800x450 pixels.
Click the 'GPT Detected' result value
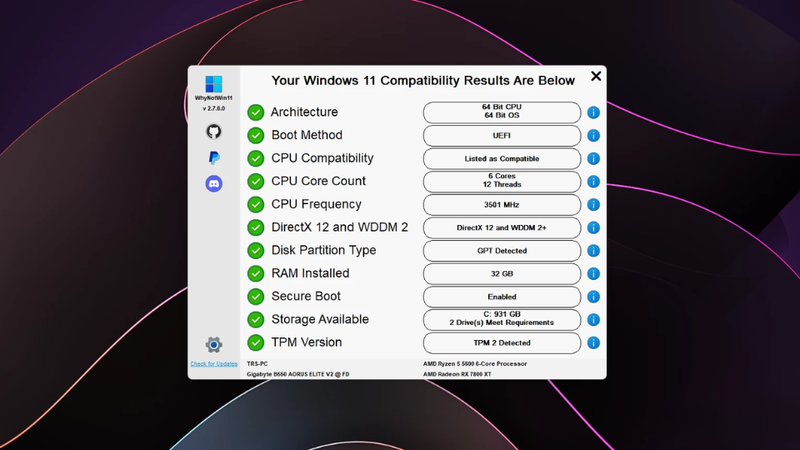point(502,251)
